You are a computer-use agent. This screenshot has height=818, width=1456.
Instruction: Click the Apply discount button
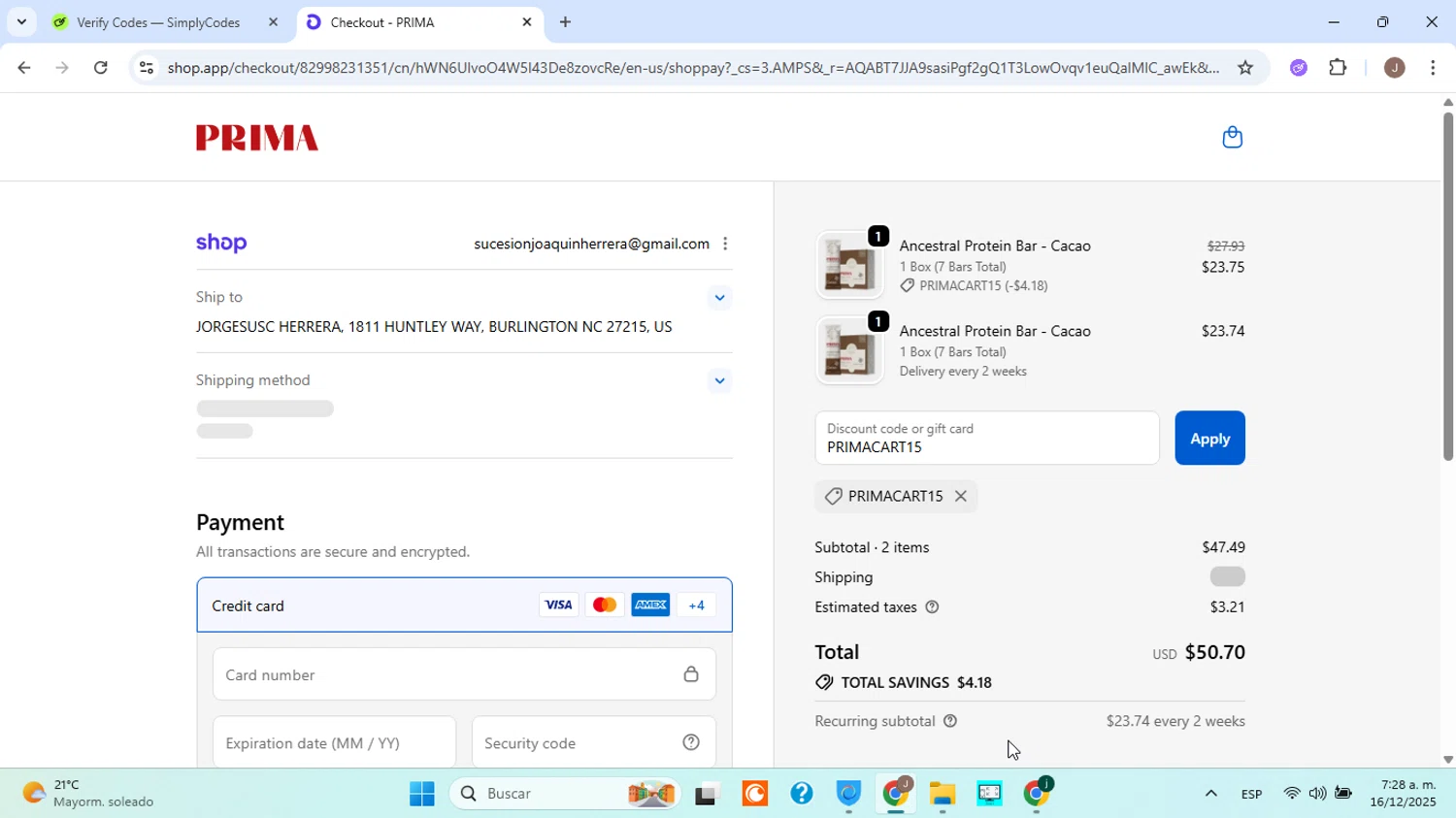point(1209,439)
